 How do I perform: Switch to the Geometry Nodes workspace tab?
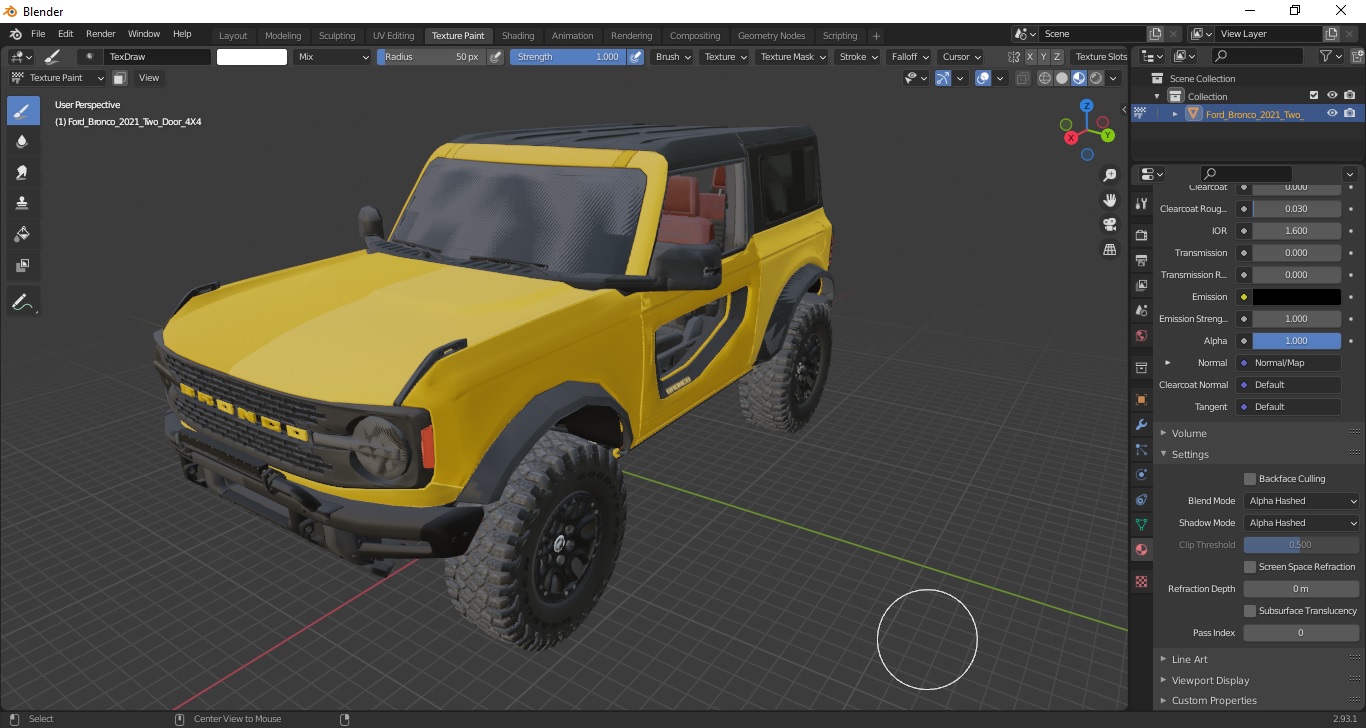point(771,36)
